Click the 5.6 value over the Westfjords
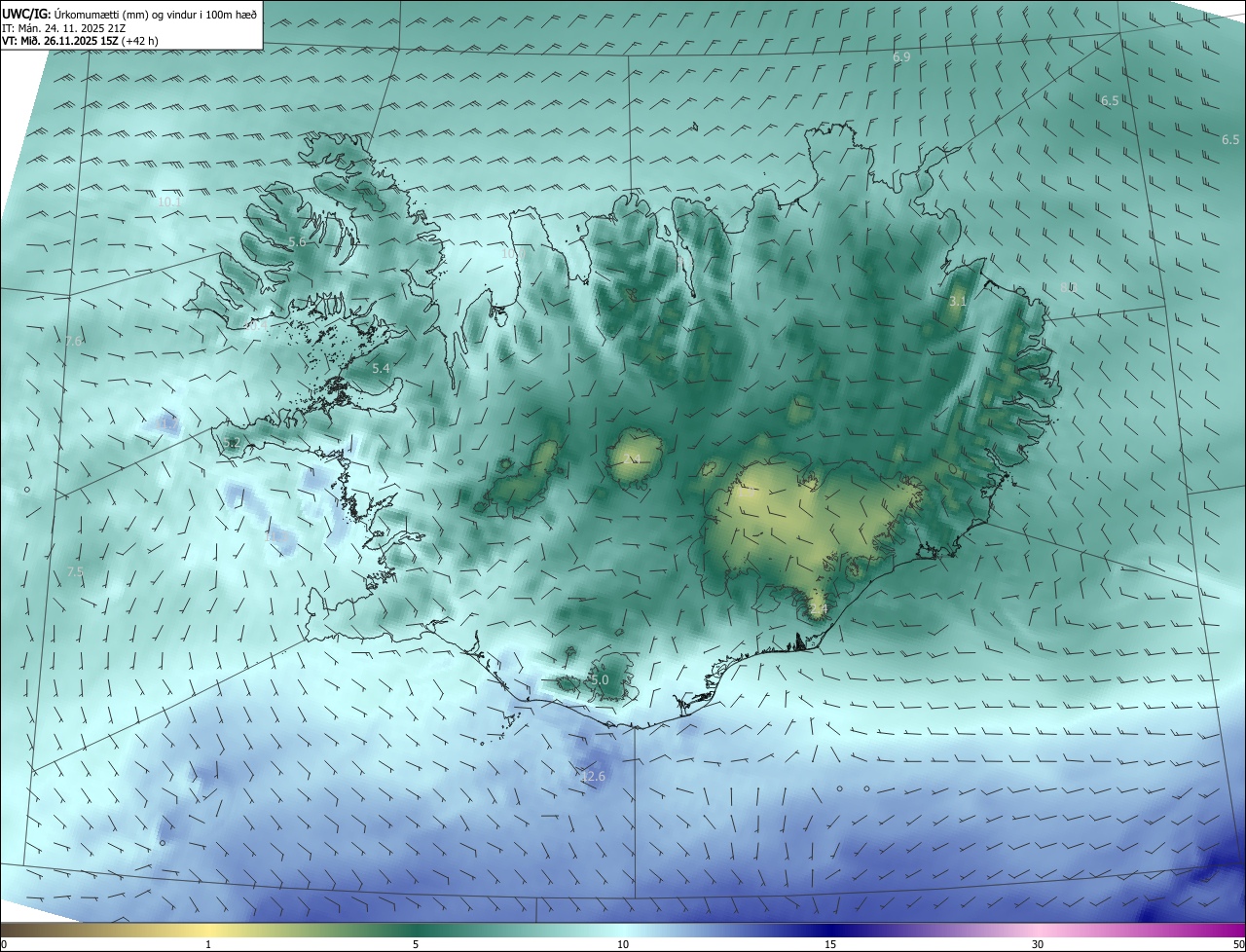1246x952 pixels. click(x=297, y=242)
